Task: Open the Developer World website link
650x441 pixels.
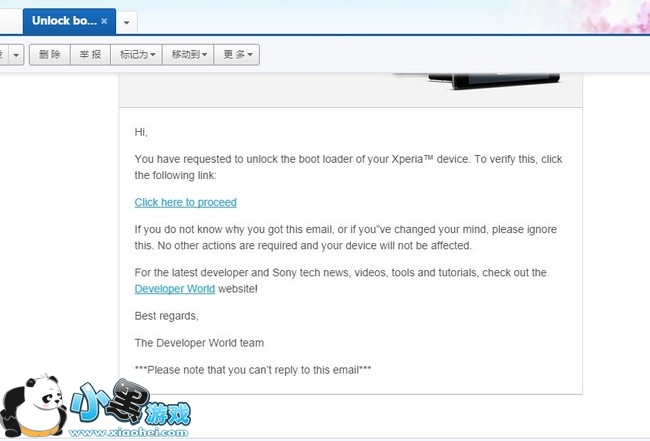Action: point(174,289)
